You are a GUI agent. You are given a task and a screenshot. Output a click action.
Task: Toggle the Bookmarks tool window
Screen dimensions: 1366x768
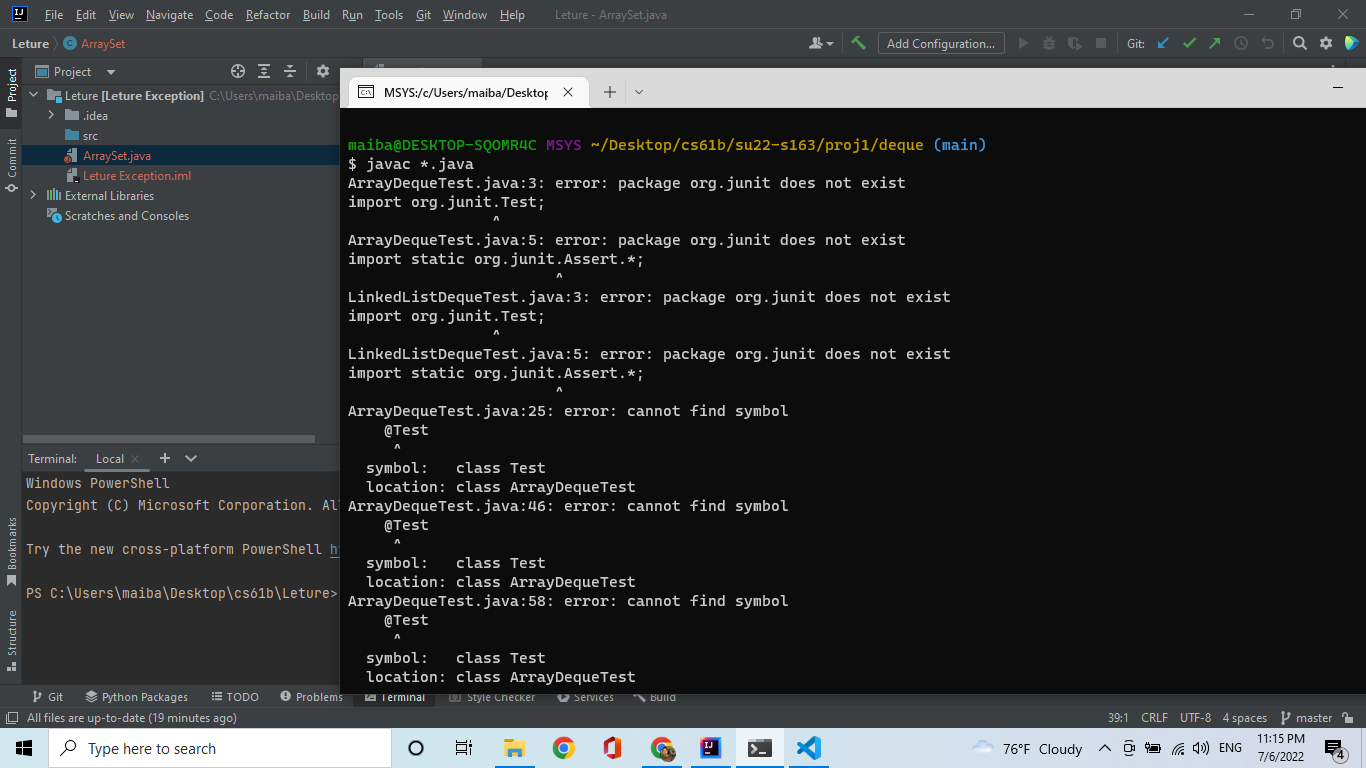click(12, 551)
